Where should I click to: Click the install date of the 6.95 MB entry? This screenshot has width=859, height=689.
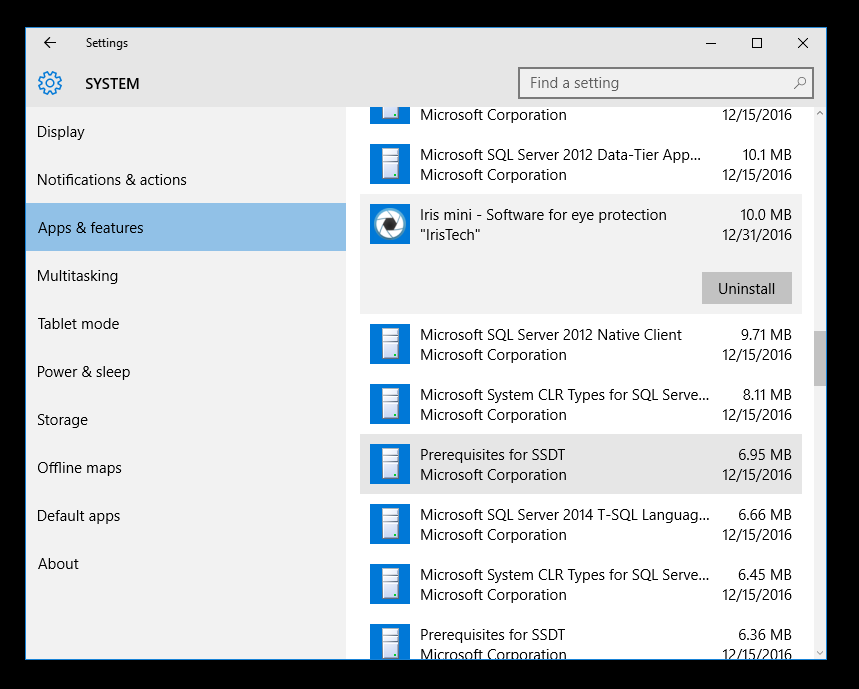click(x=757, y=475)
